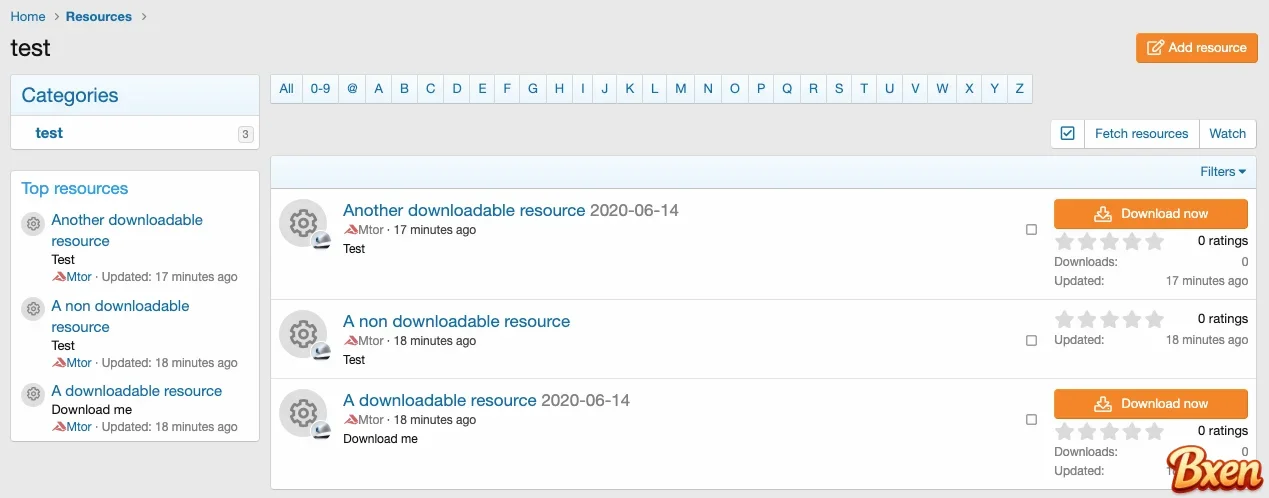Click rating stars of 'Another downloadable resource'

click(x=1110, y=241)
